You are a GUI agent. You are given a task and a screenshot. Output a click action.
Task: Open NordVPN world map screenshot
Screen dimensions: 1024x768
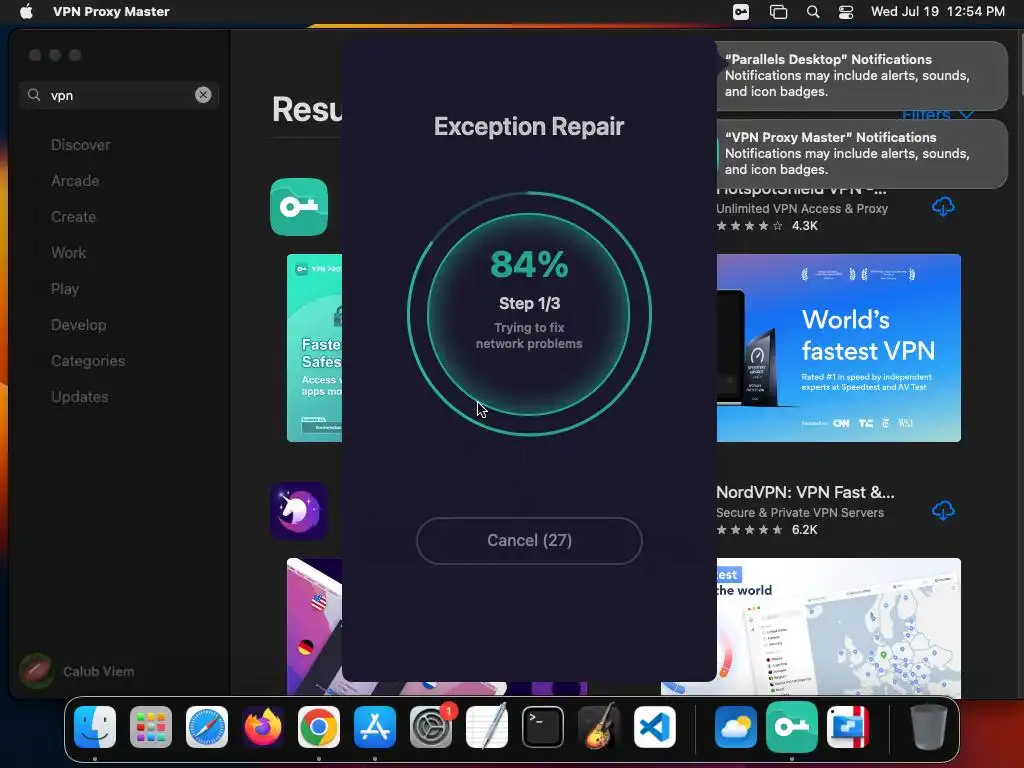point(839,627)
